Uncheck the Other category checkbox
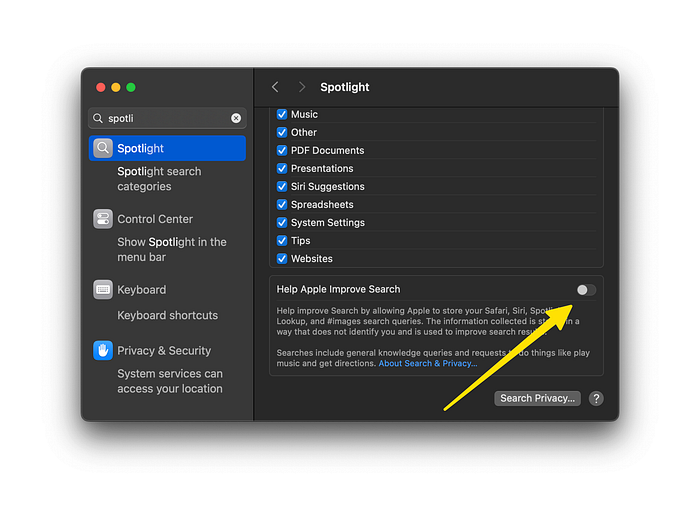 coord(282,132)
